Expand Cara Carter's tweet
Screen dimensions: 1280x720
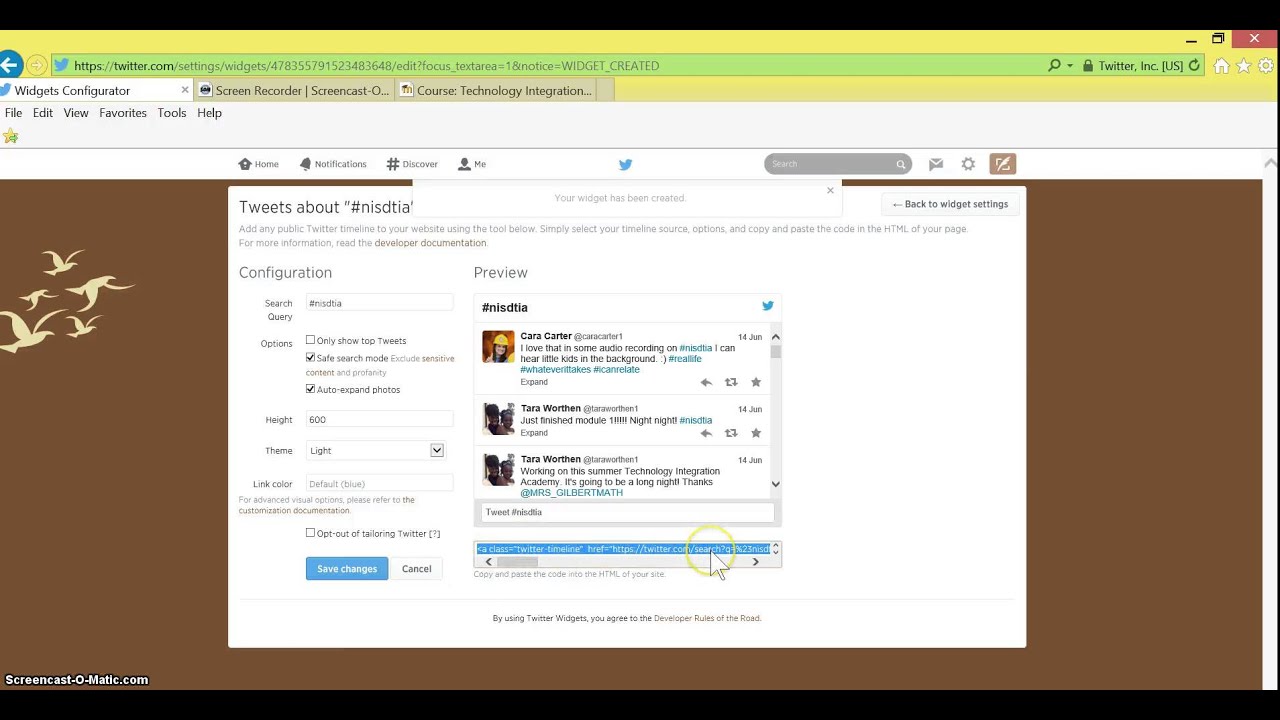(x=534, y=382)
